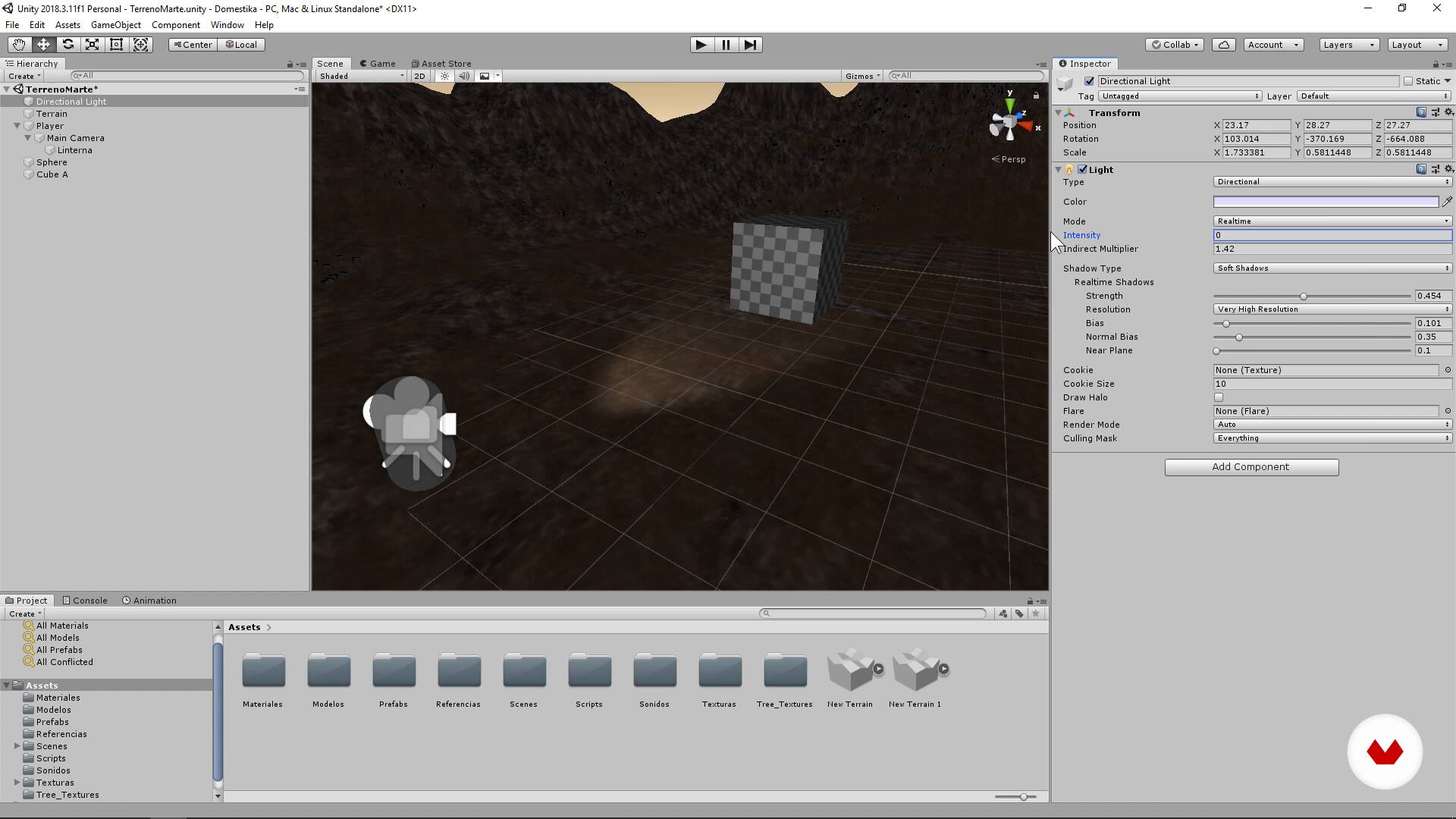Enable the Static checkbox
Viewport: 1456px width, 819px height.
tap(1408, 81)
